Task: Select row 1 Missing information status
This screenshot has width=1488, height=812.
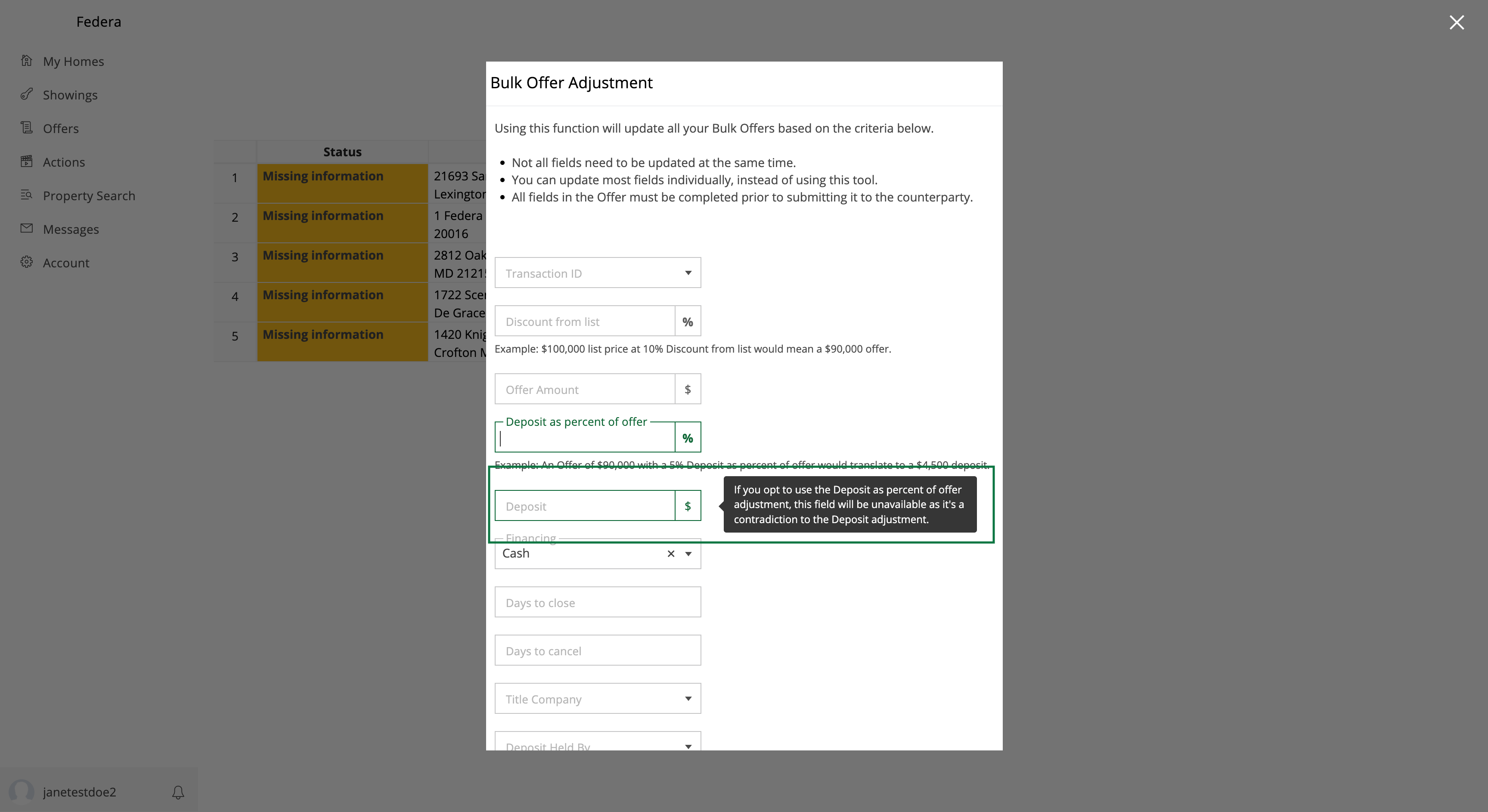Action: coord(343,183)
